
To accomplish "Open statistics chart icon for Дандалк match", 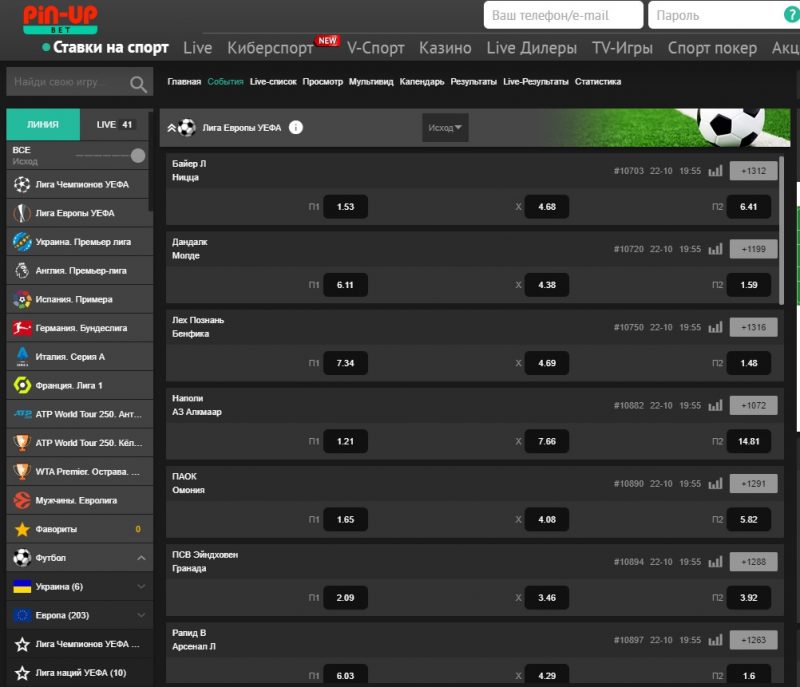I will (715, 249).
